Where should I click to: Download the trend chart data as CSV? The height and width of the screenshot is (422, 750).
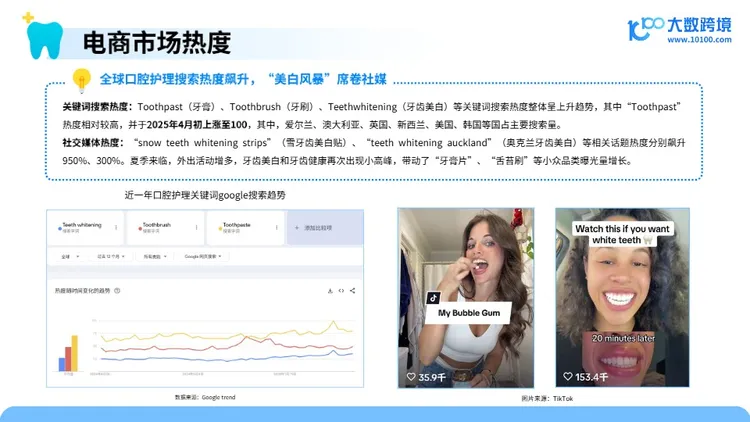(x=330, y=290)
